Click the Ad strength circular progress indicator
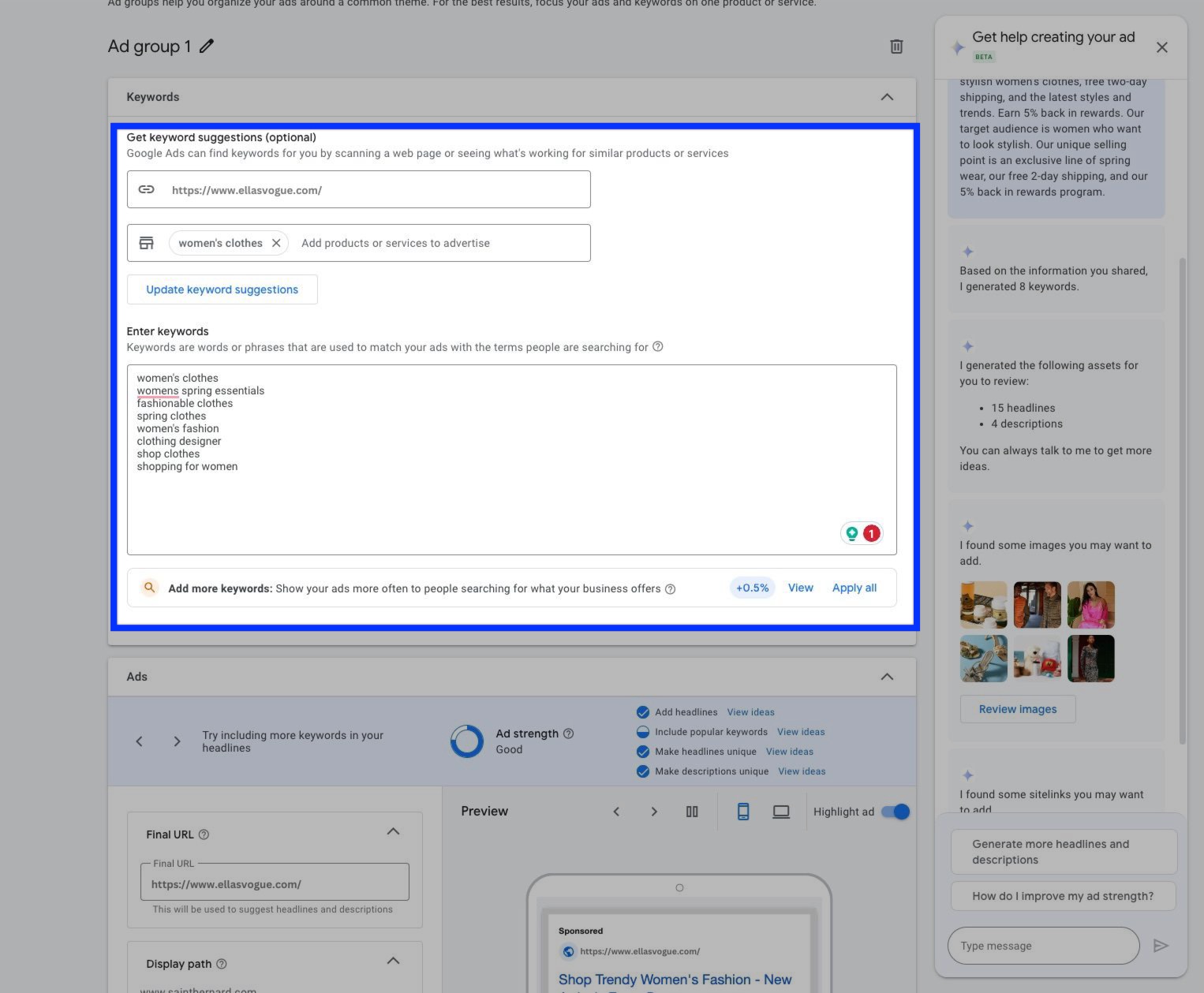Viewport: 1204px width, 993px height. coord(466,741)
